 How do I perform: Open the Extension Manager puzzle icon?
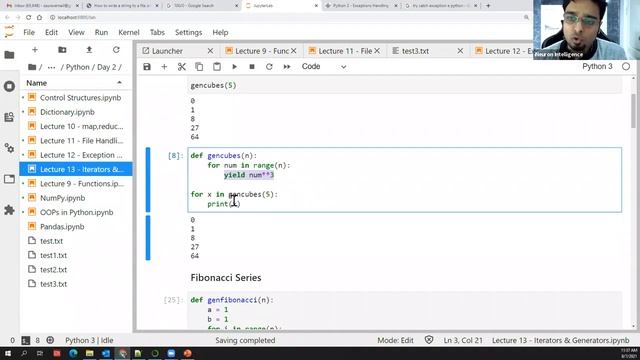[x=9, y=210]
